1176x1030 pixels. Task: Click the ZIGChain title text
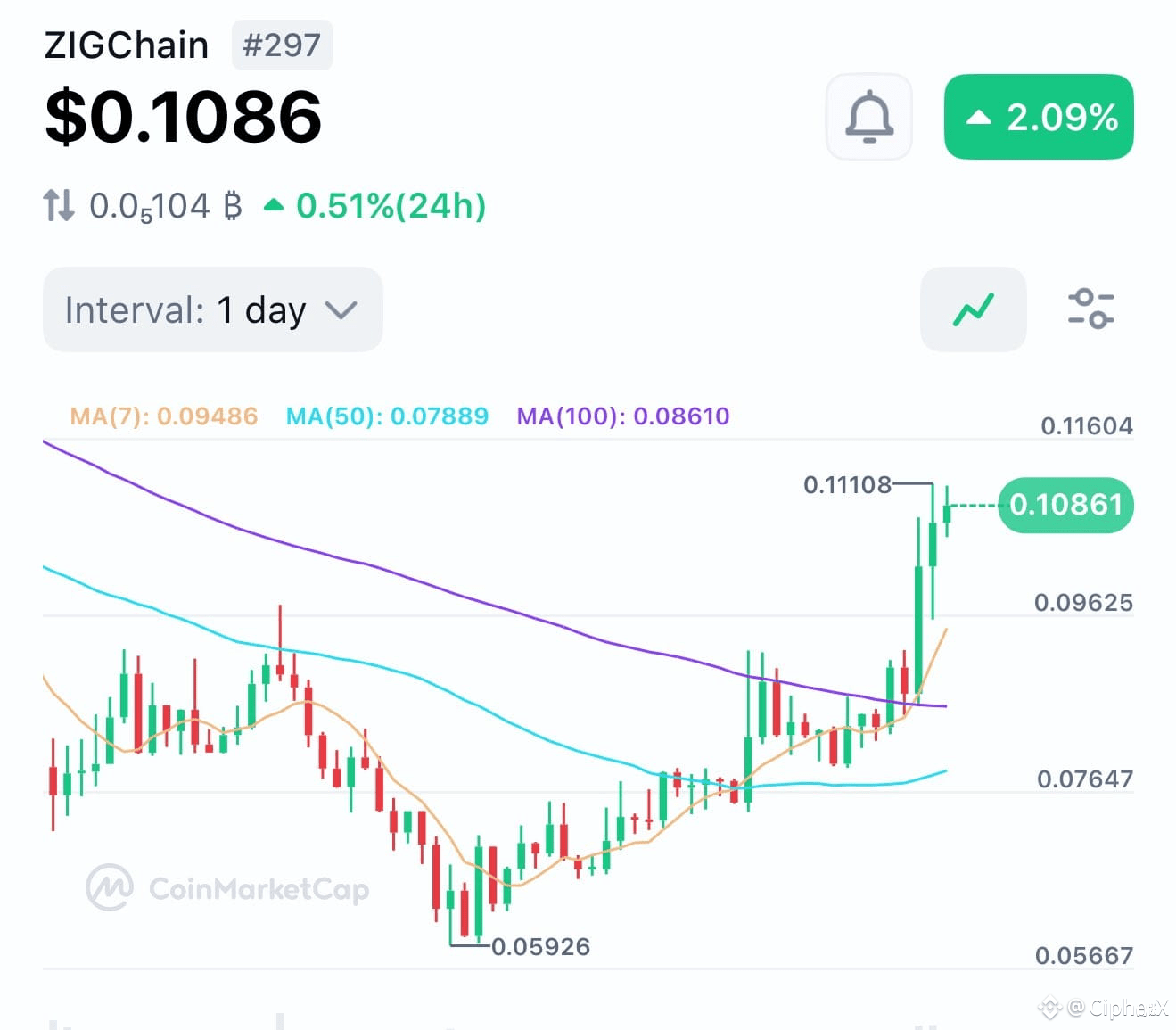click(x=125, y=45)
